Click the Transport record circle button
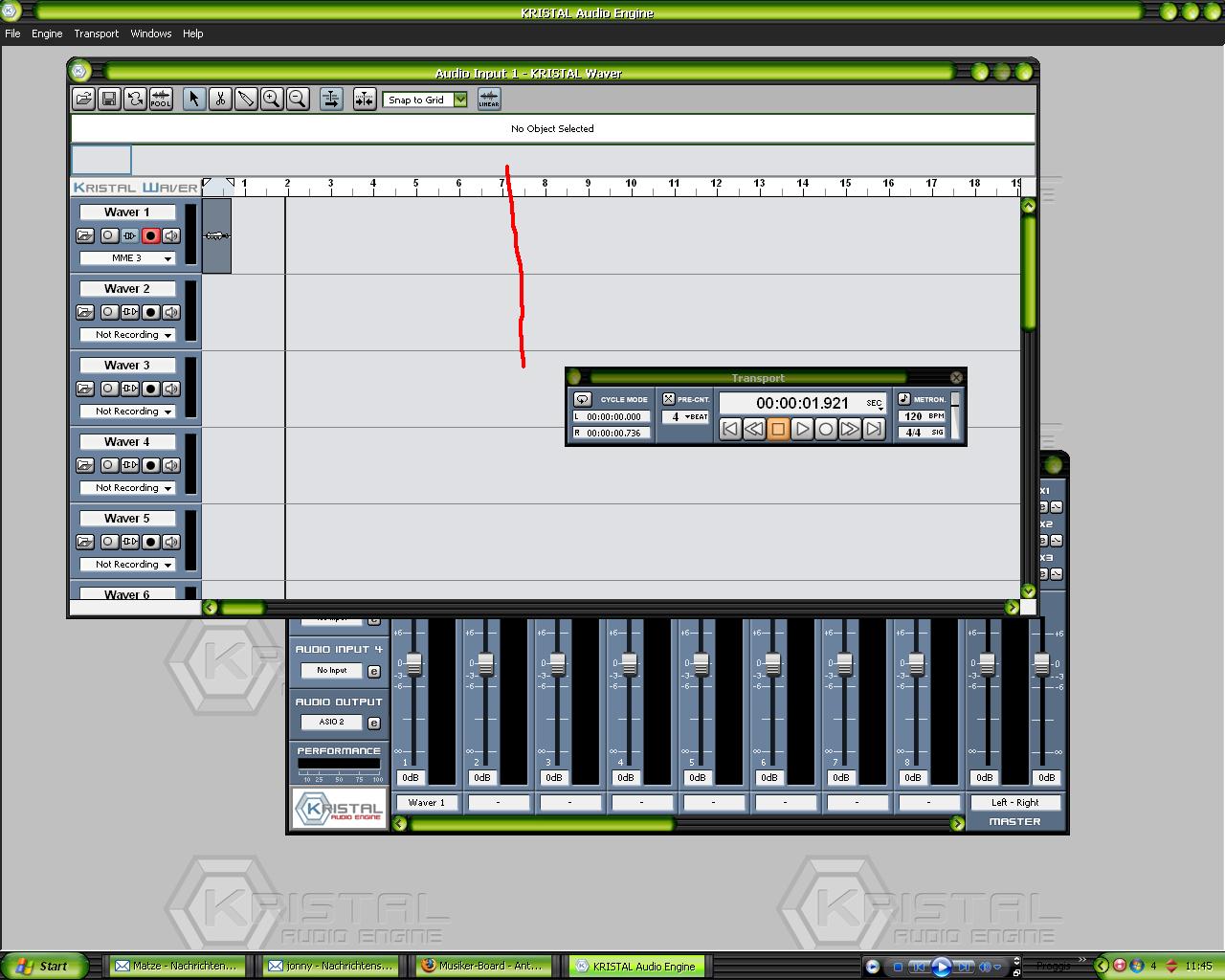Screen dimensions: 1225x980 826,429
